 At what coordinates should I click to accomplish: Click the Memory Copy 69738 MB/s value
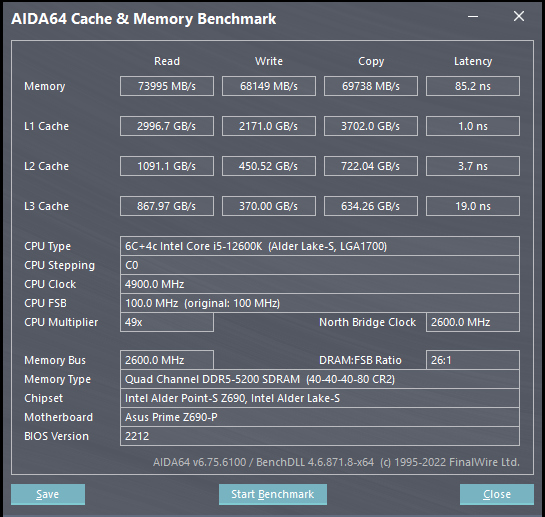[371, 86]
